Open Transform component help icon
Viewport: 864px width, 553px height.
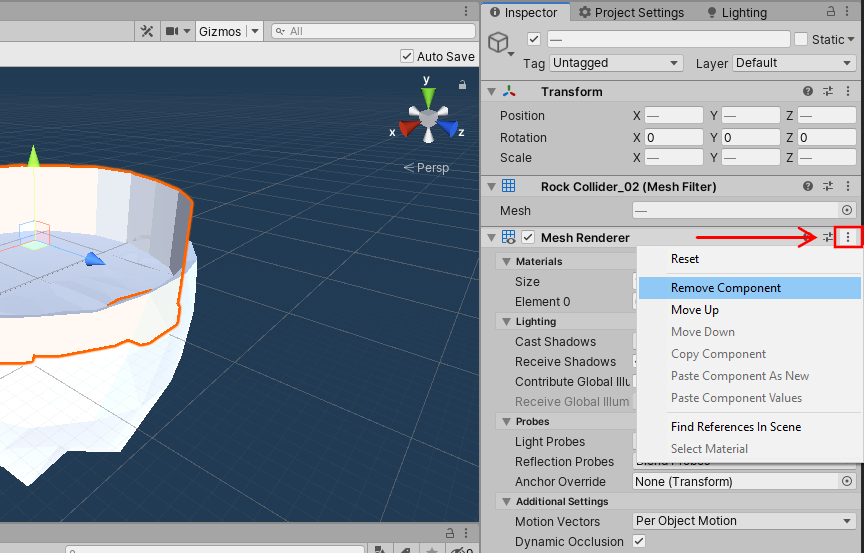(808, 91)
